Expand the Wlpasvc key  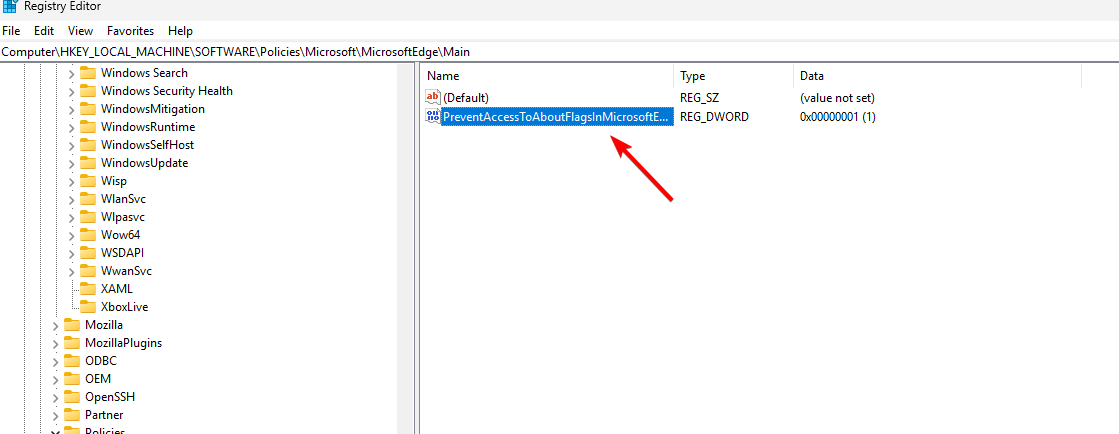[71, 217]
